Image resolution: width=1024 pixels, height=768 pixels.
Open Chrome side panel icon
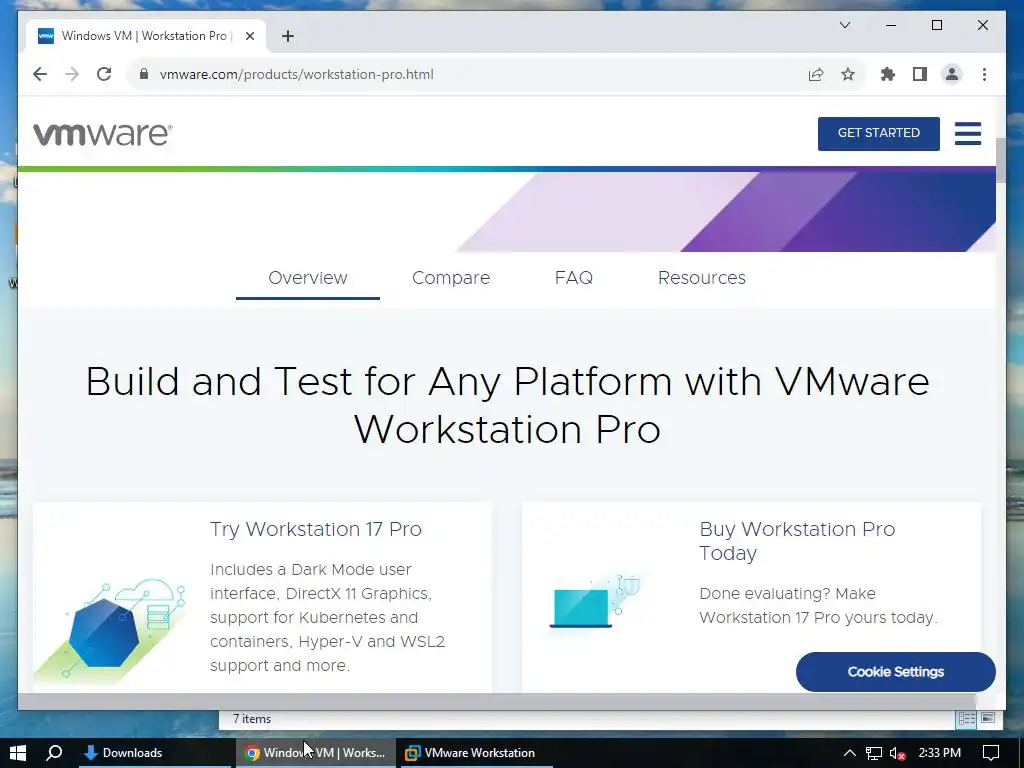point(920,74)
